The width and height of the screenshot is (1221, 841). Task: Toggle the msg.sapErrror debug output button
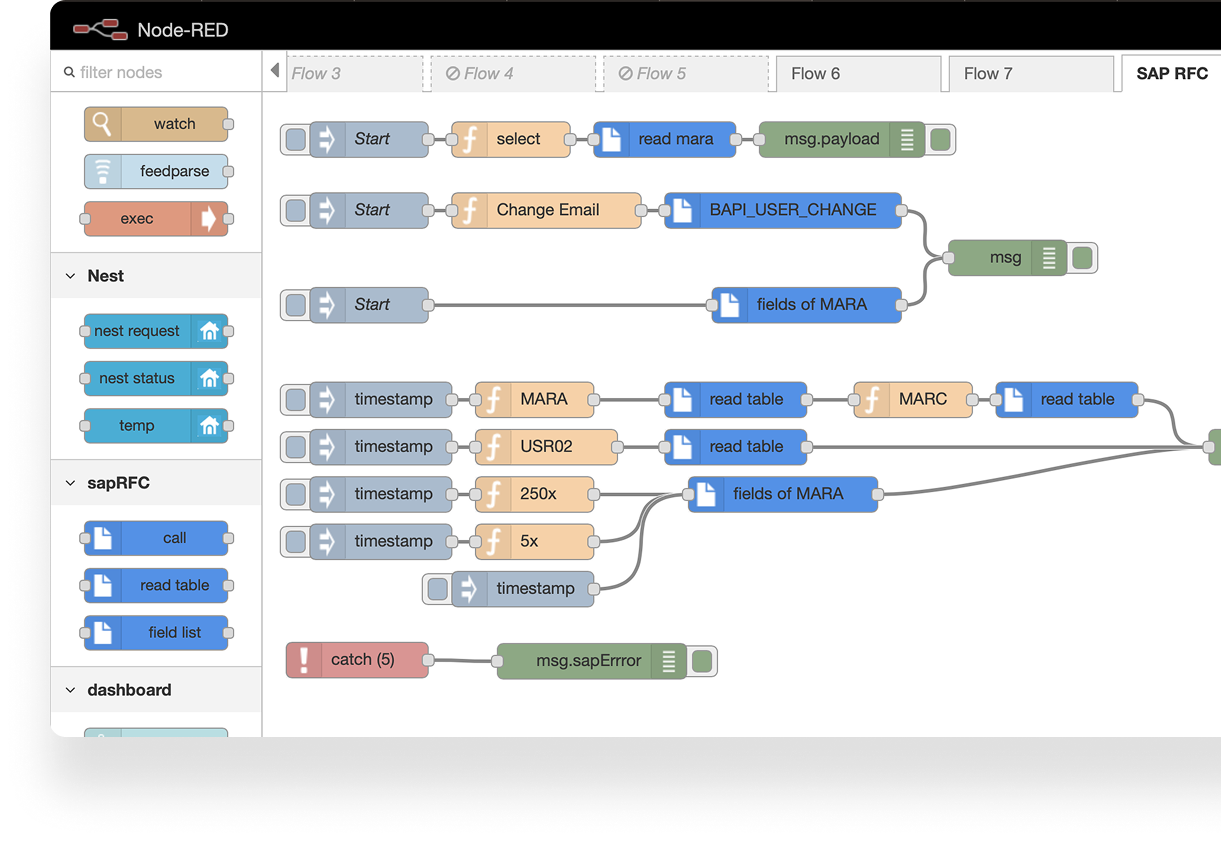[x=702, y=661]
